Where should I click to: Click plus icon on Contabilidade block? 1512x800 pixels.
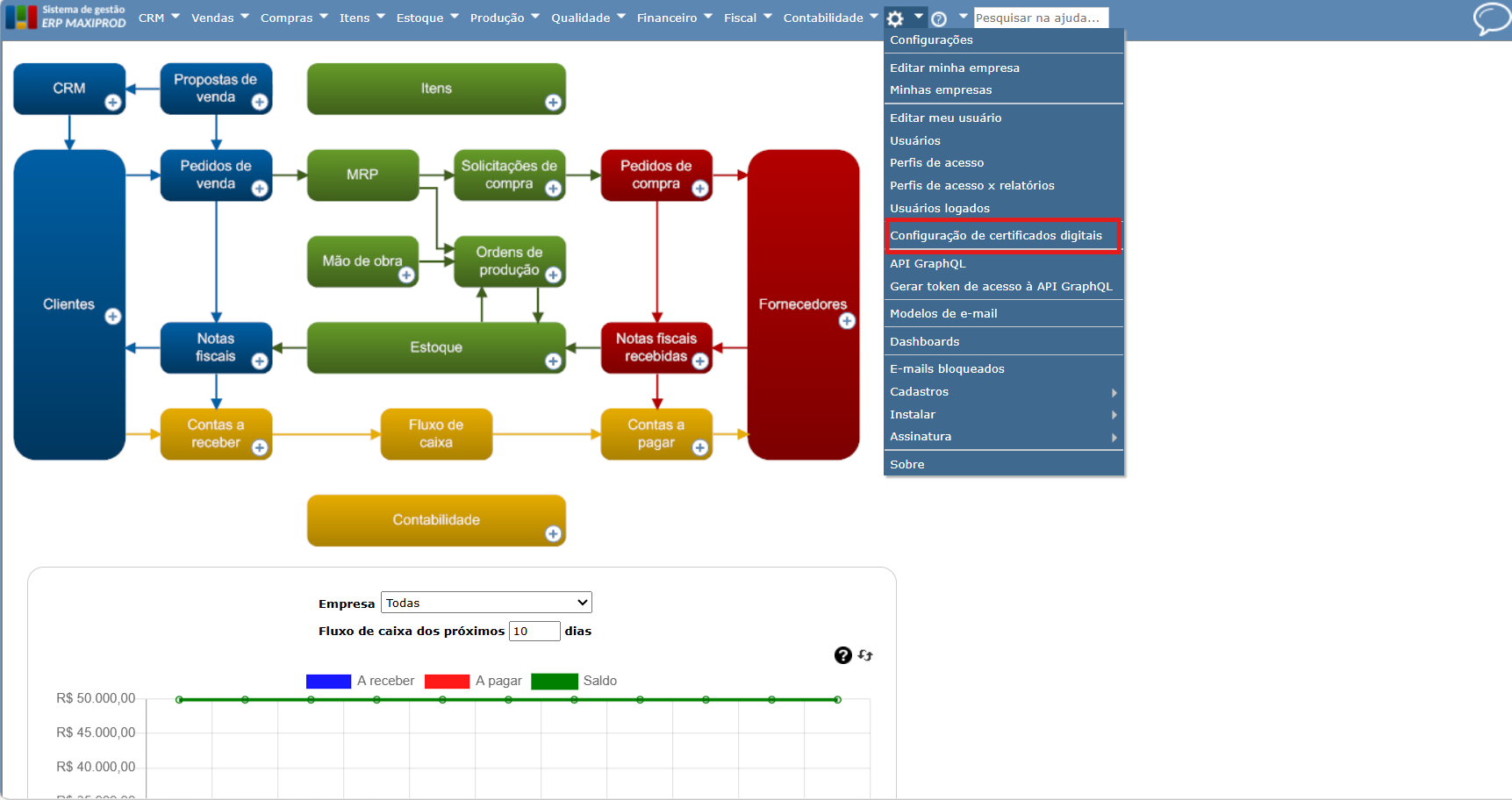click(553, 534)
